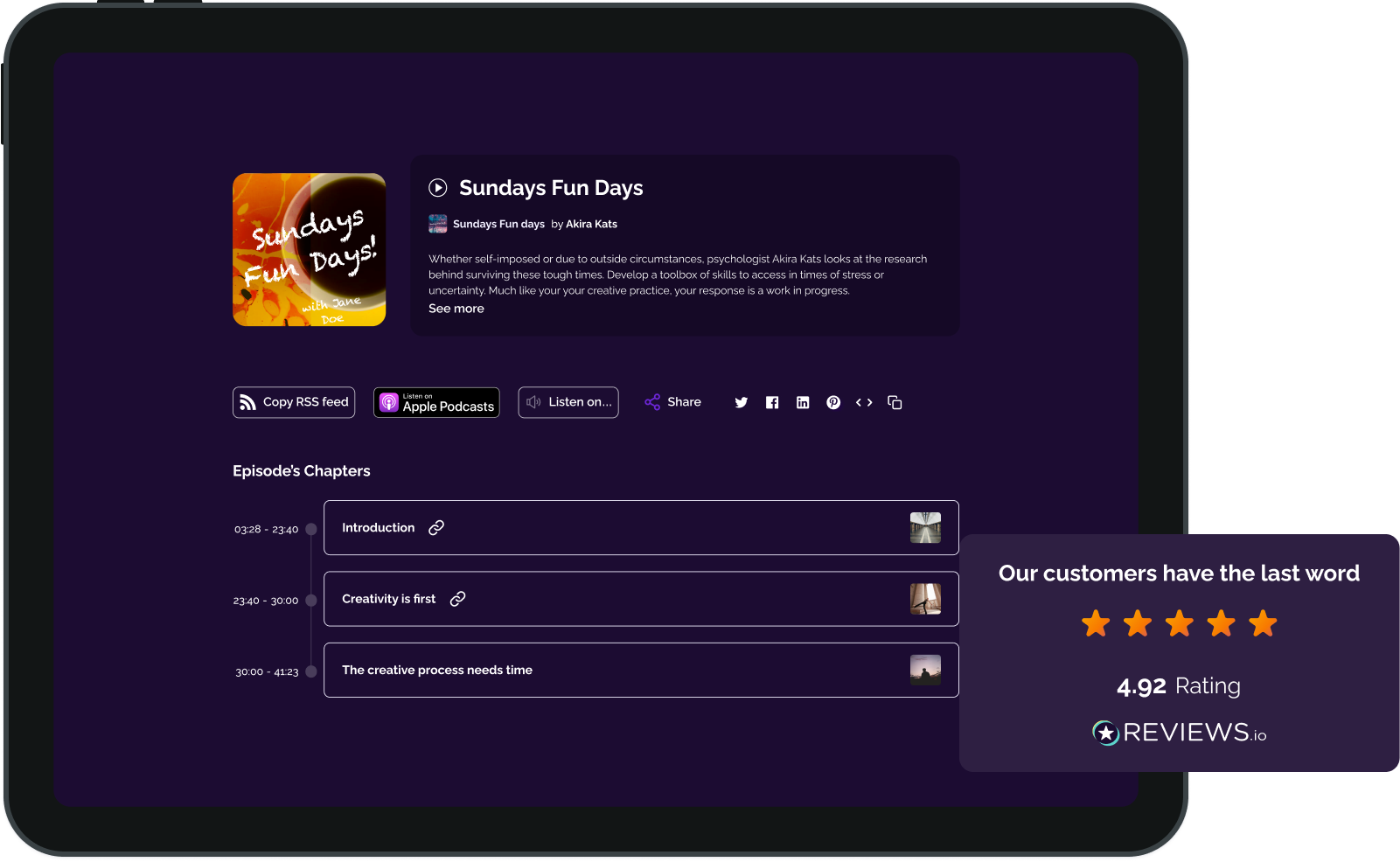Open the Akira Kats author link
Screen dimensions: 1400x862
pos(591,224)
